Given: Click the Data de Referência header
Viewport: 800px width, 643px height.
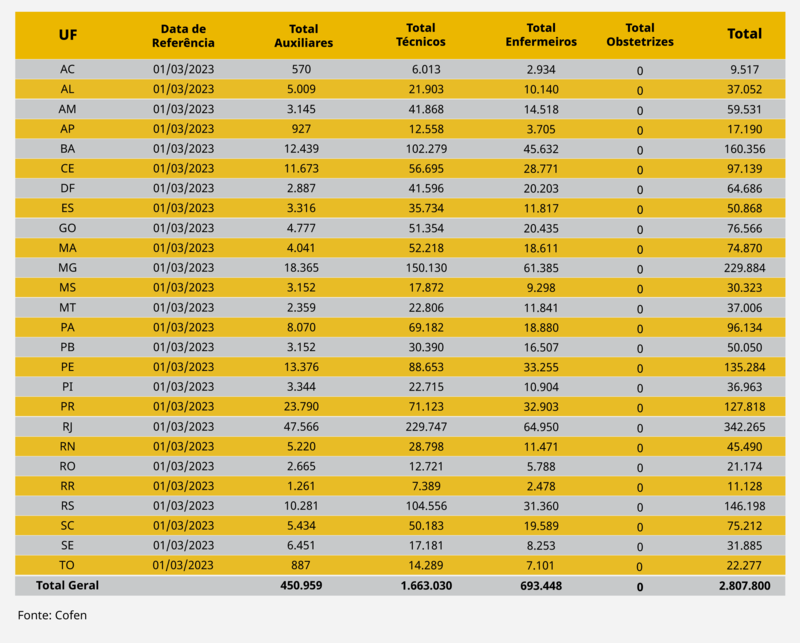Looking at the screenshot, I should coord(183,36).
